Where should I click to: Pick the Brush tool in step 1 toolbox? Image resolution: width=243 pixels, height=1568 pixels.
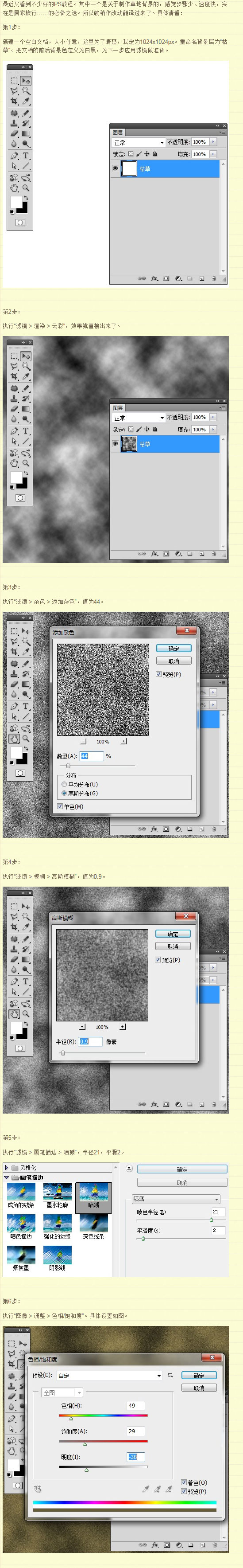coord(26,113)
